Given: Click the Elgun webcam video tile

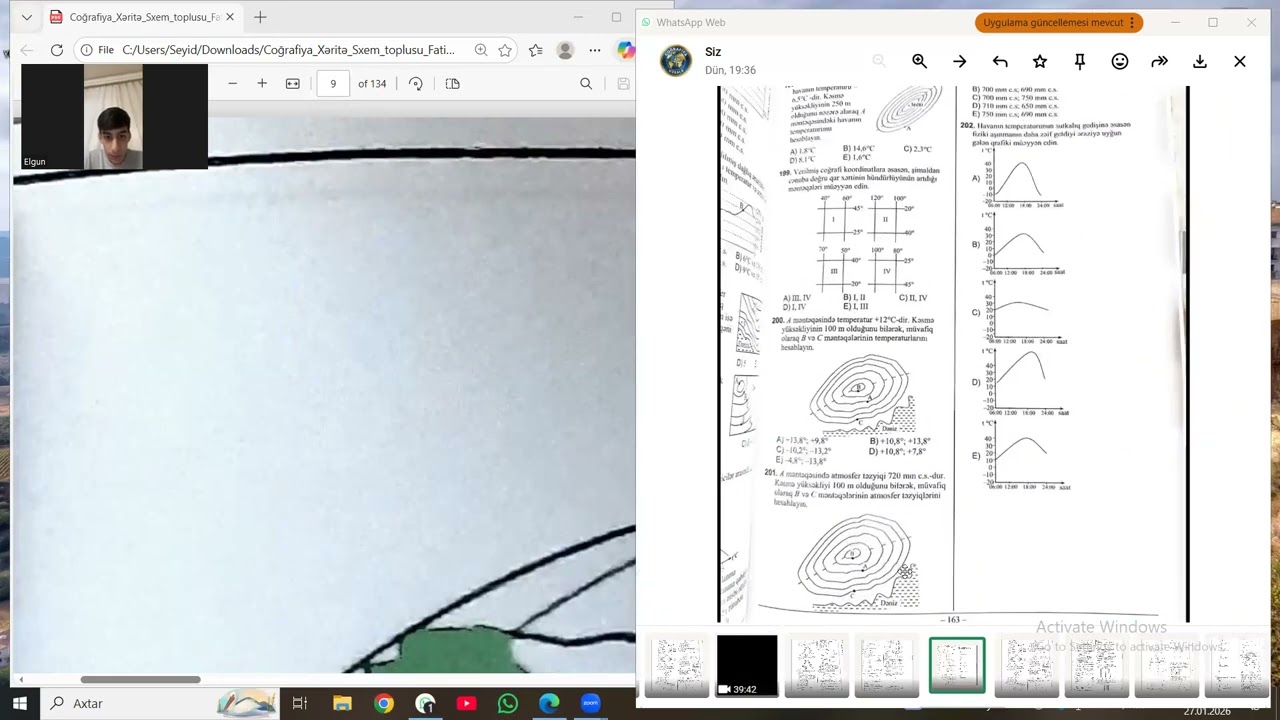Looking at the screenshot, I should (114, 116).
